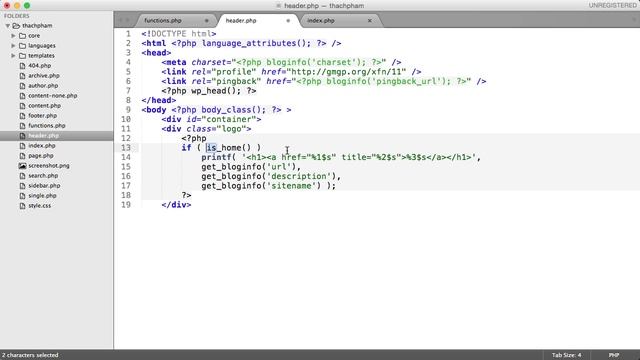
Task: Click the content.php file icon
Action: (22, 106)
